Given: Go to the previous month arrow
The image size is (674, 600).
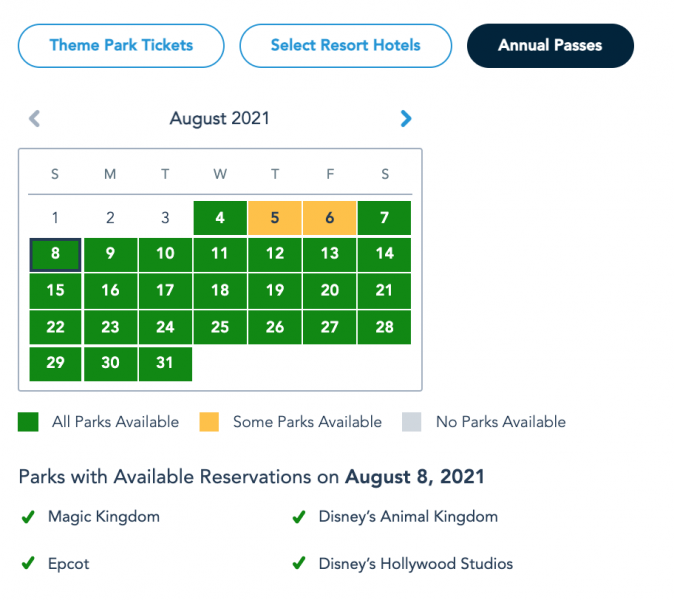Looking at the screenshot, I should coord(35,119).
